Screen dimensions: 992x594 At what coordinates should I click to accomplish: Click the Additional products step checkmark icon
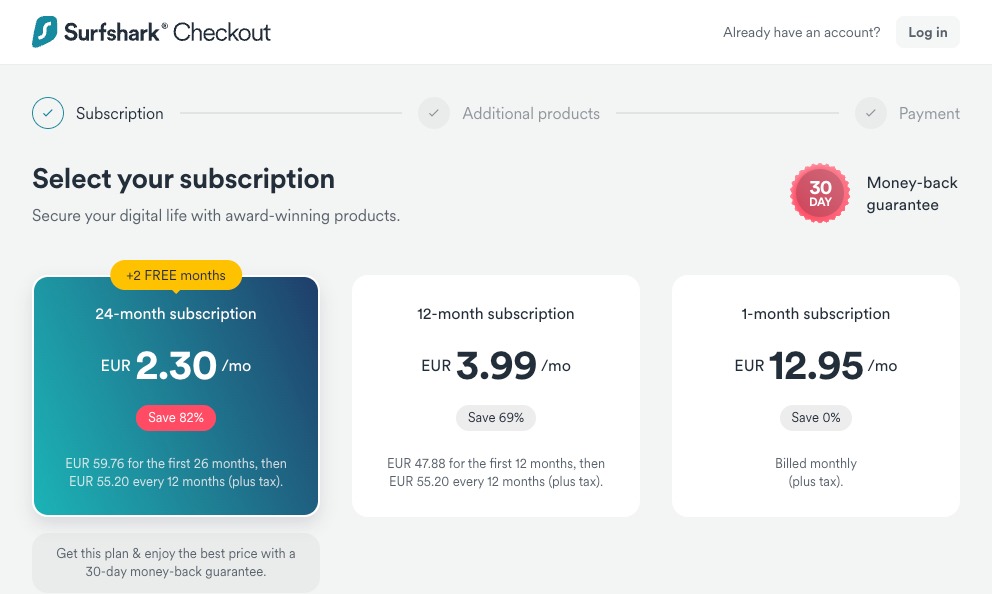point(434,113)
